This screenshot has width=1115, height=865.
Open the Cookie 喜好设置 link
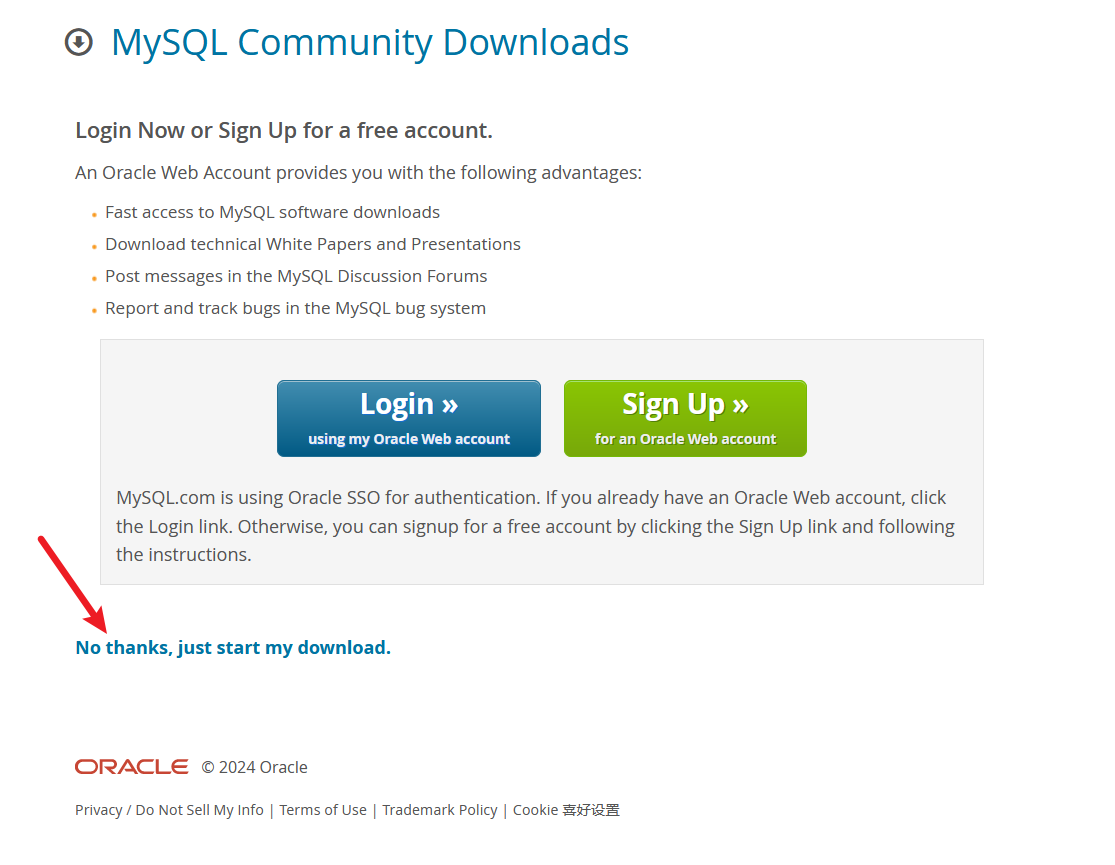[x=566, y=810]
